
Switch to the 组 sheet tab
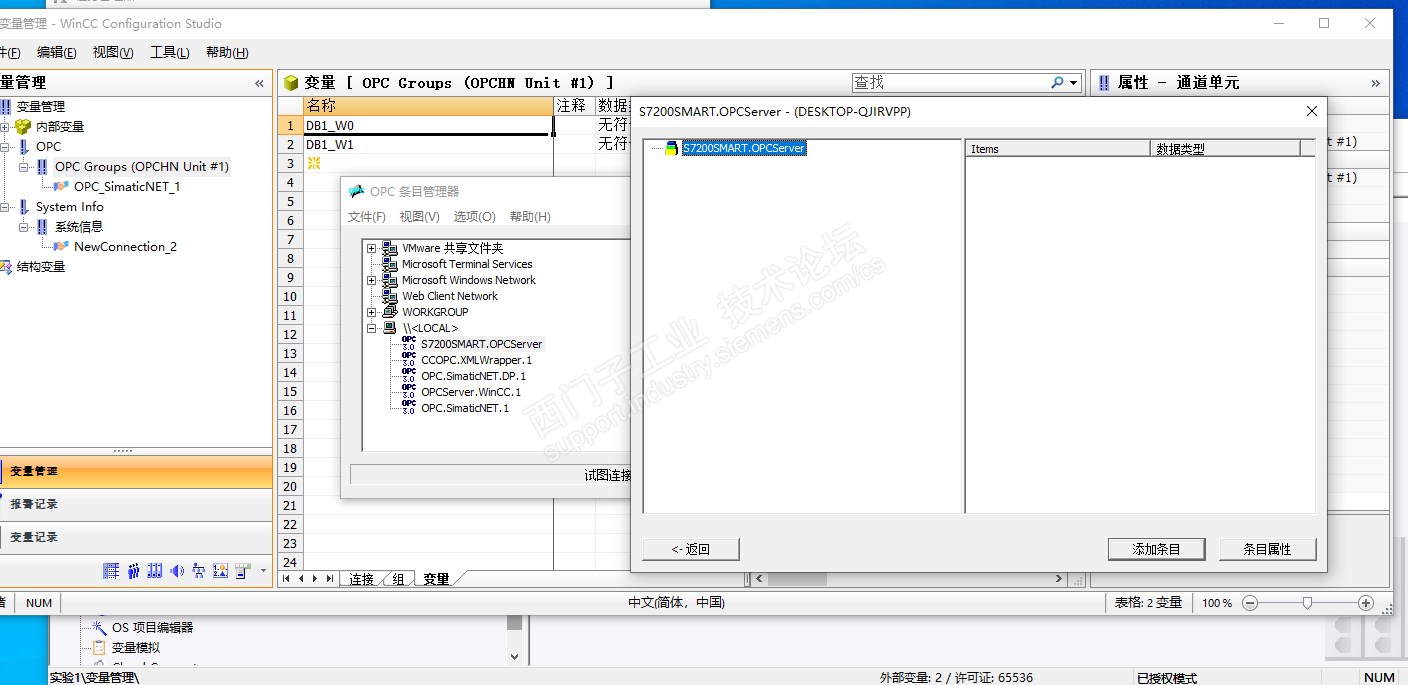(398, 579)
